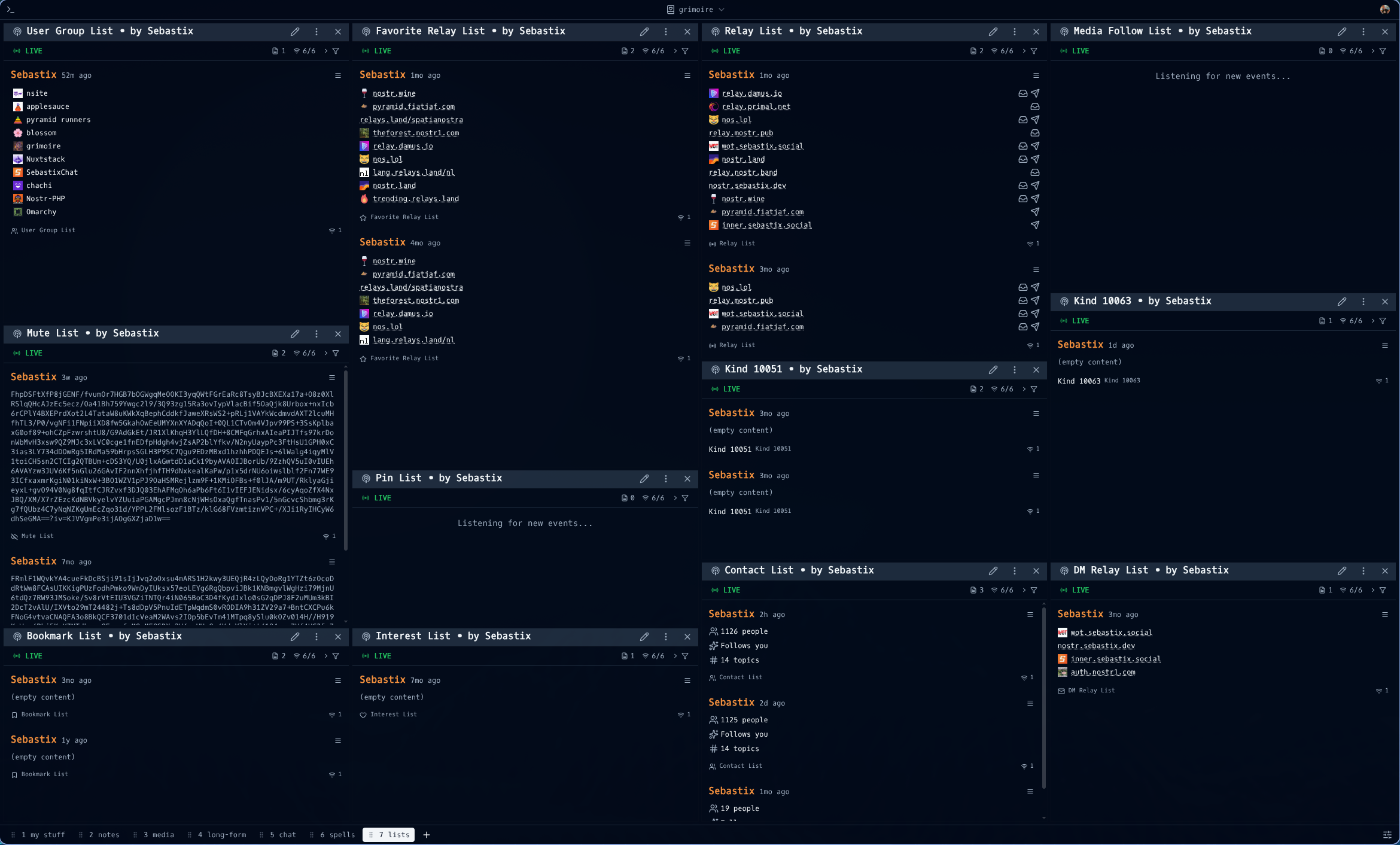Toggle LIVE status in Pin List panel
1400x845 pixels.
377,498
